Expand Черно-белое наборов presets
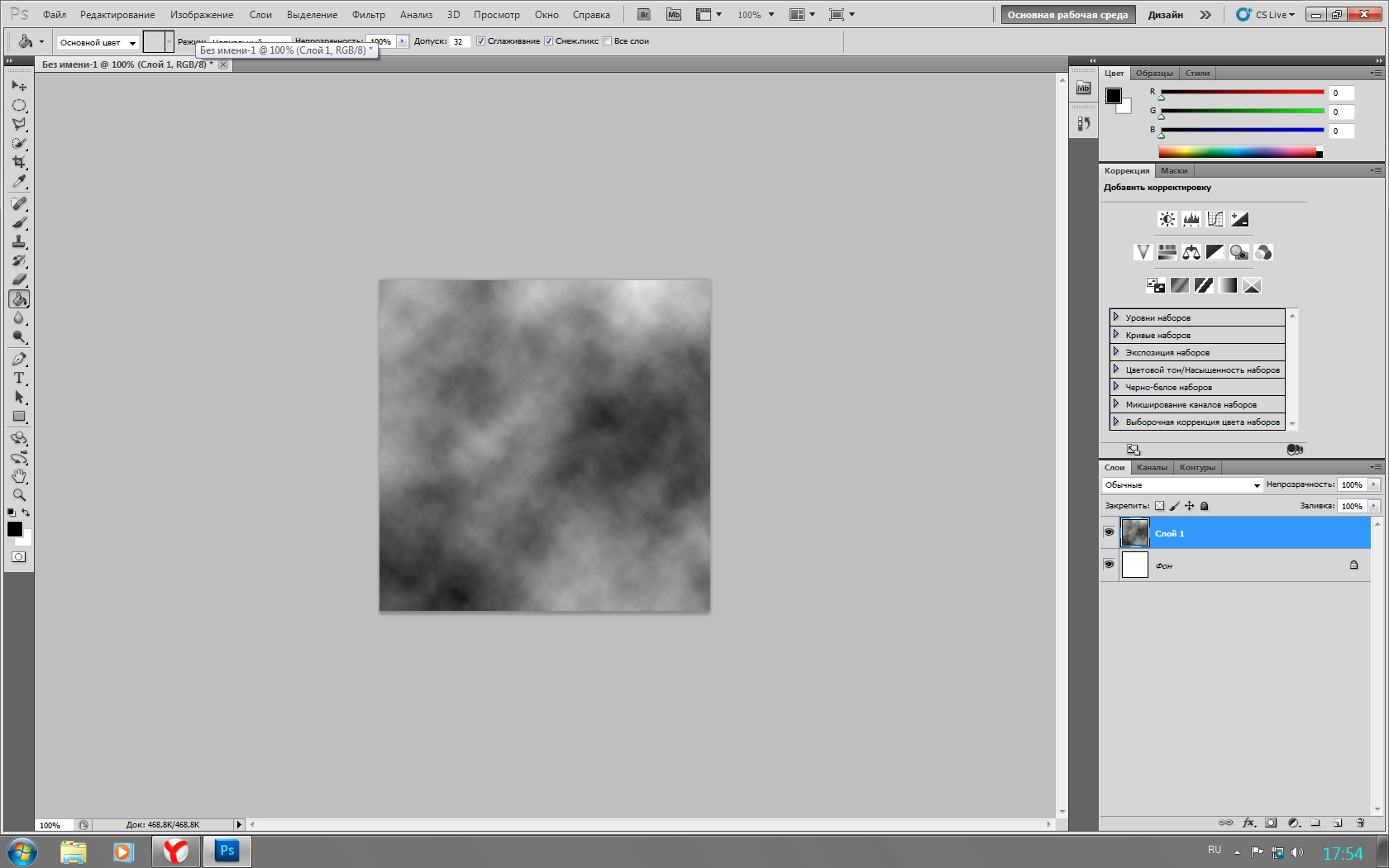 point(1115,387)
